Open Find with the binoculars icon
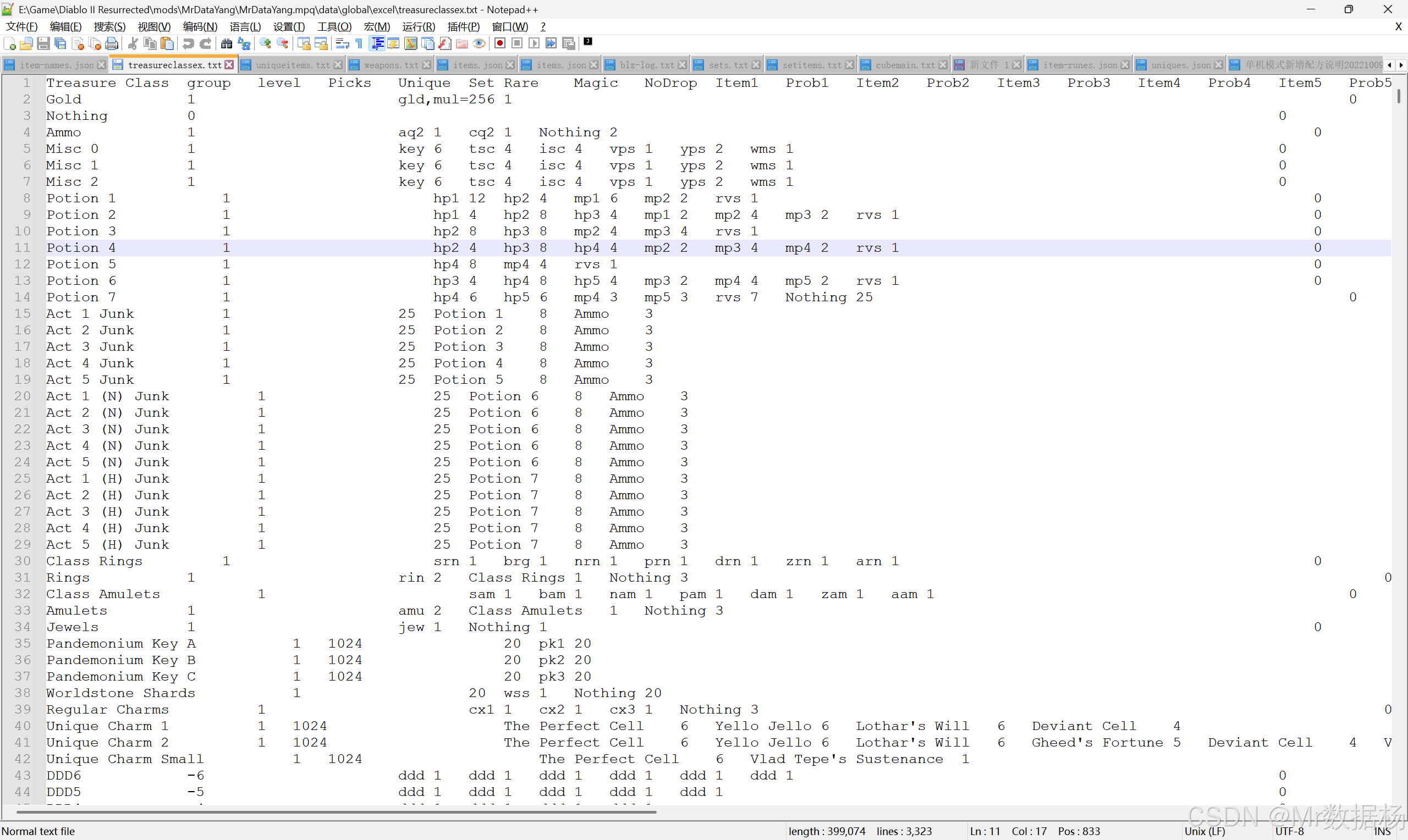Image resolution: width=1408 pixels, height=840 pixels. point(227,43)
